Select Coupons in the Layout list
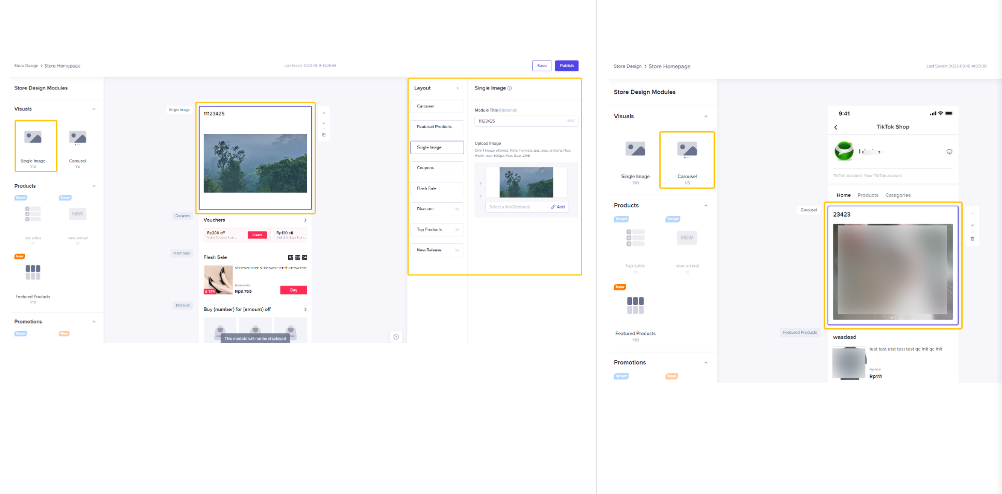This screenshot has height=494, width=1002. [437, 167]
